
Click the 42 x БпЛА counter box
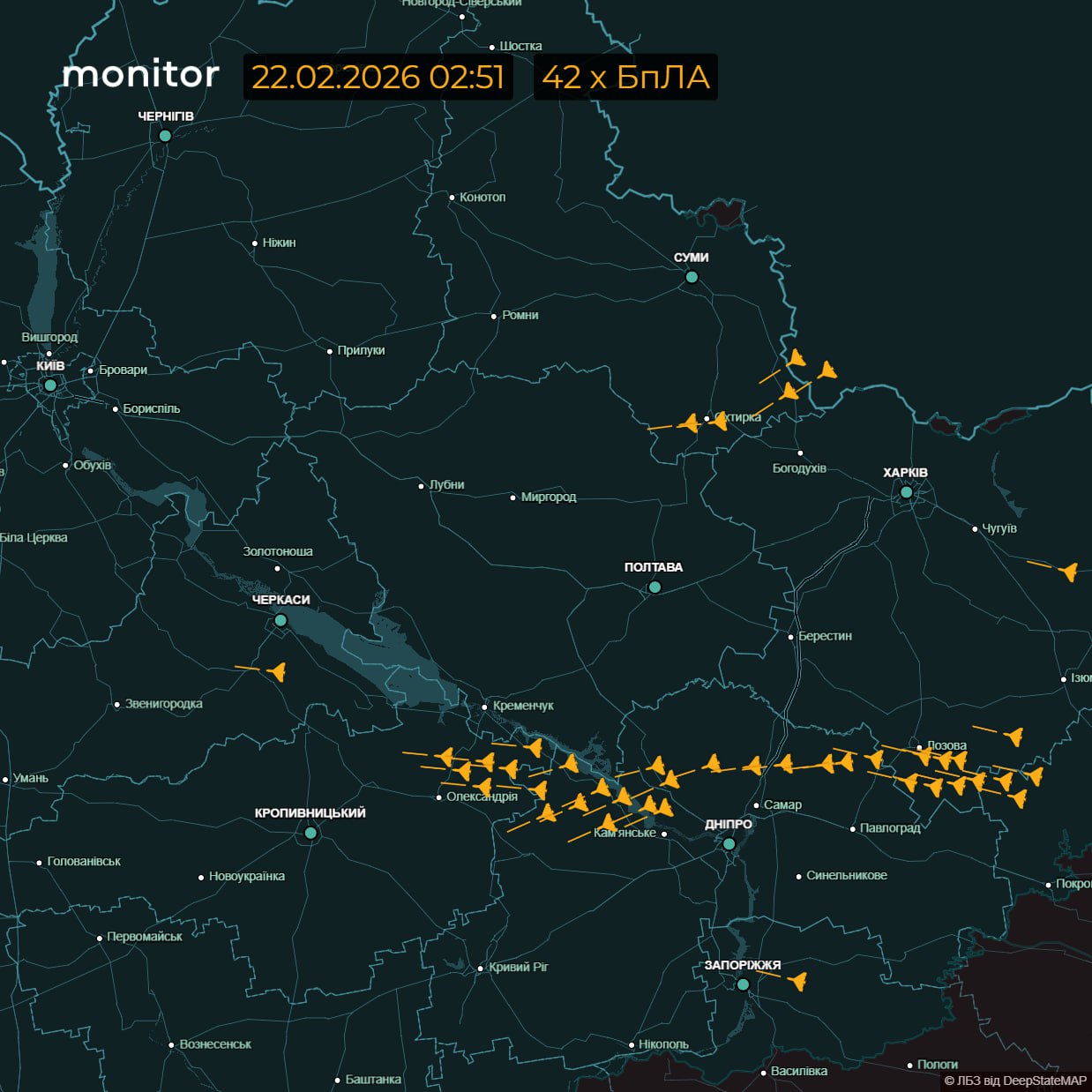point(625,77)
